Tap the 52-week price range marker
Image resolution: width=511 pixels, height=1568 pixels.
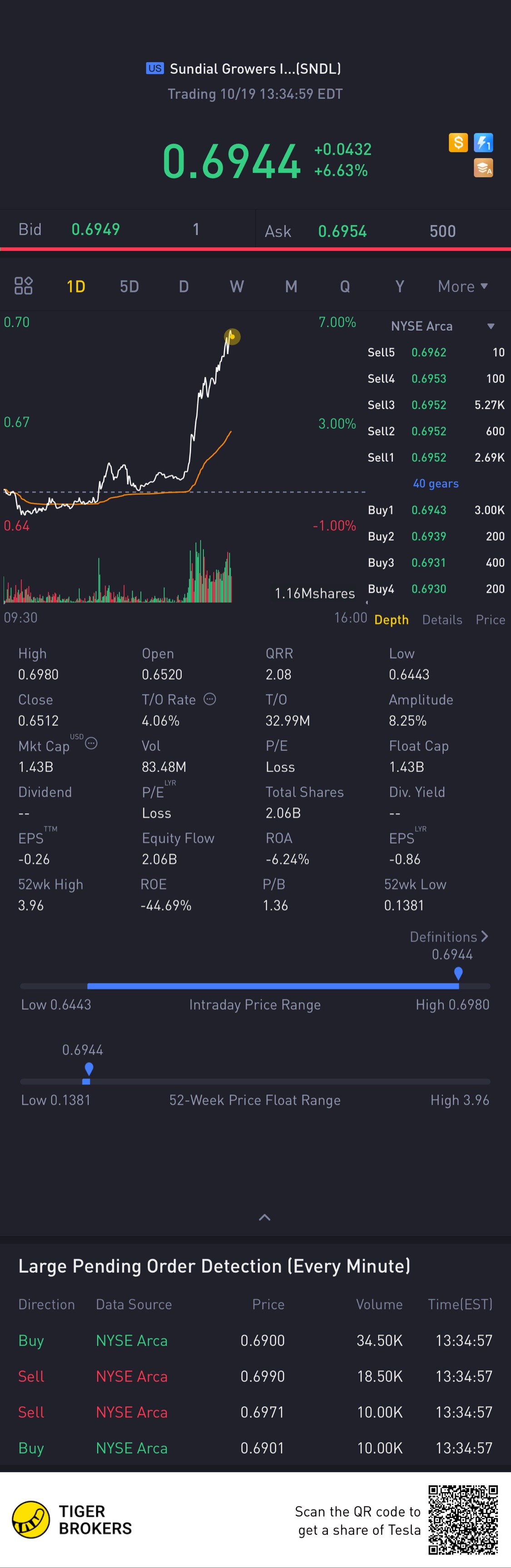coord(89,1069)
